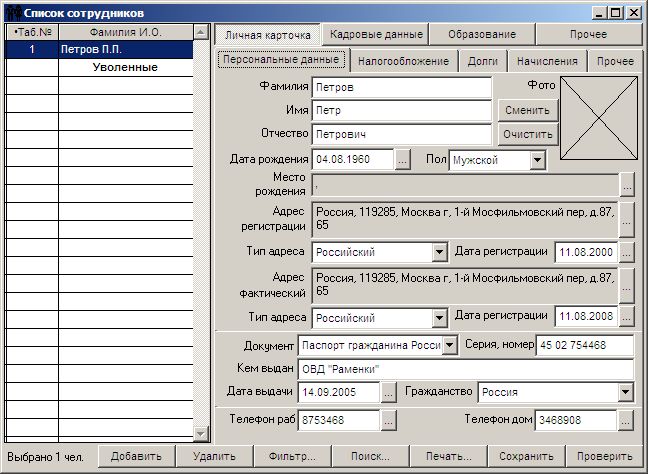Click into the Фамилия input field
Viewport: 648px width, 474px height.
401,88
